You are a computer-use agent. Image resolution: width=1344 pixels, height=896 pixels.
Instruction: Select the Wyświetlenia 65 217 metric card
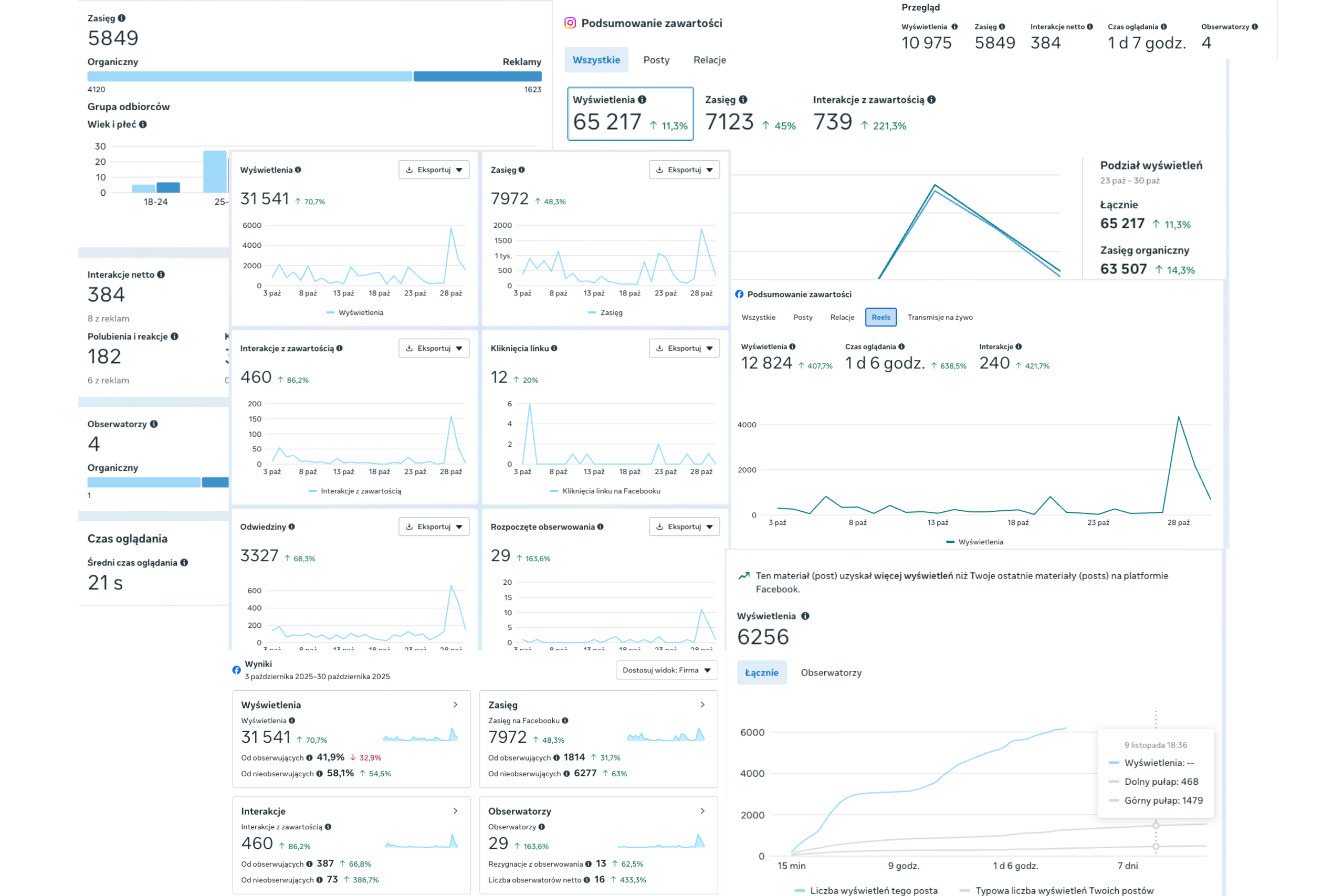click(x=631, y=113)
